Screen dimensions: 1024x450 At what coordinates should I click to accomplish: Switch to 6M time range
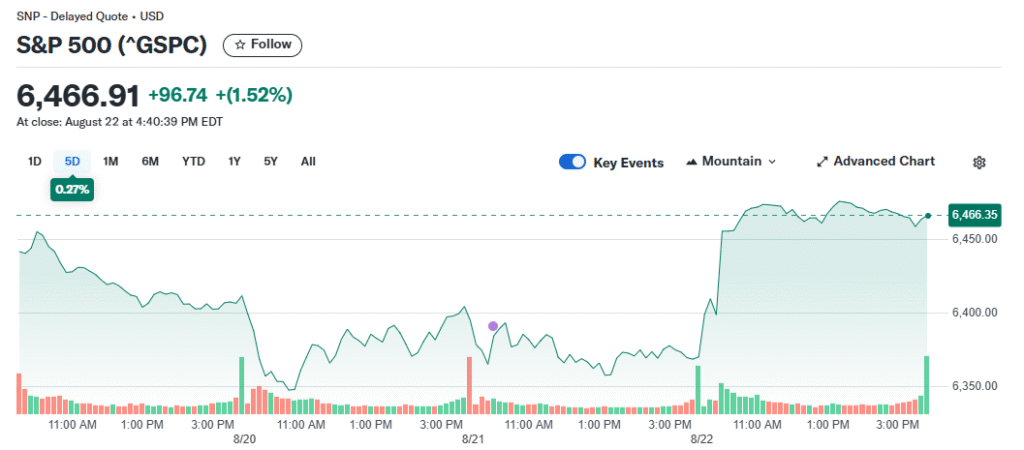[150, 161]
